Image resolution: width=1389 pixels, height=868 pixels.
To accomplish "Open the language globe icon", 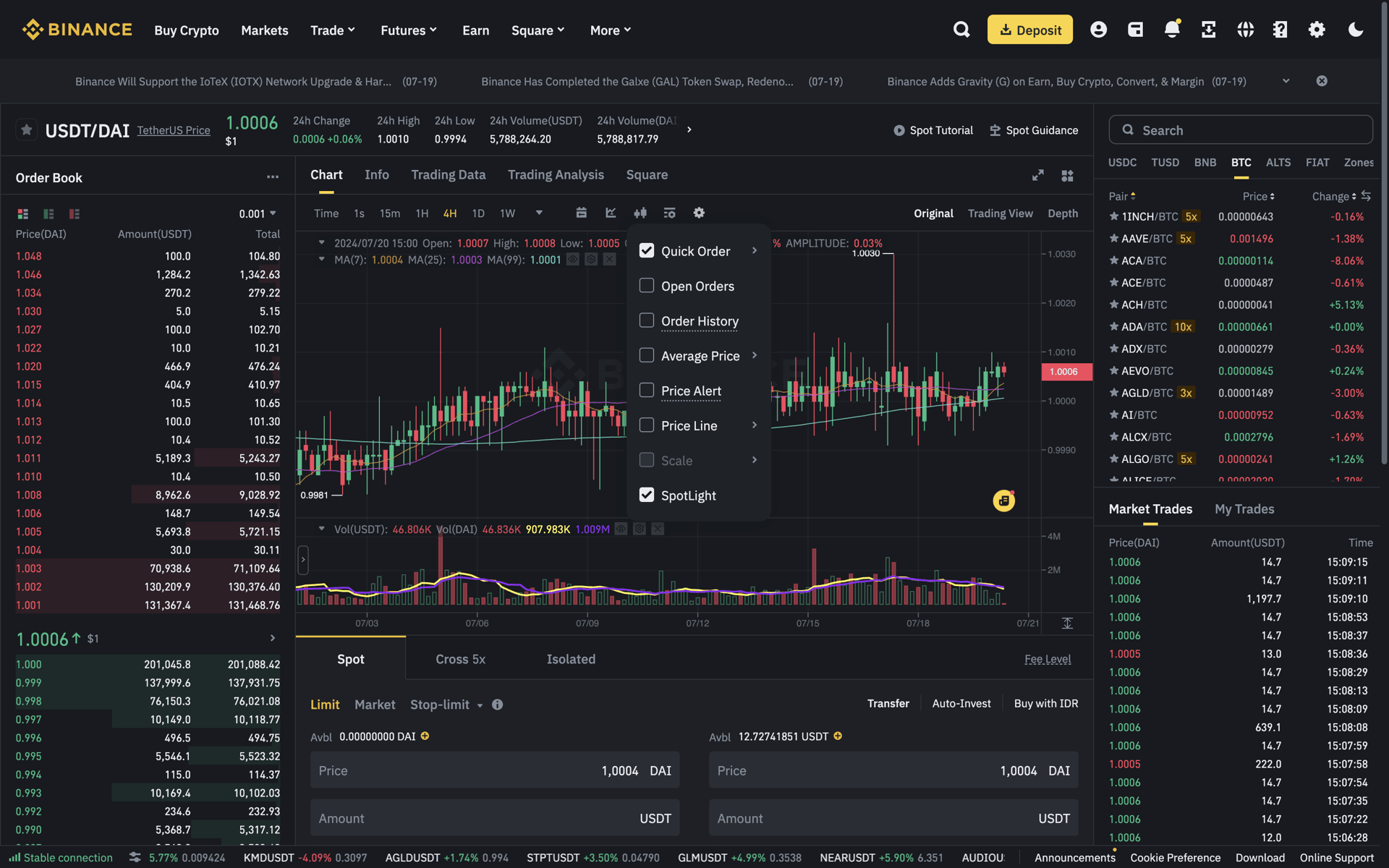I will (x=1245, y=30).
